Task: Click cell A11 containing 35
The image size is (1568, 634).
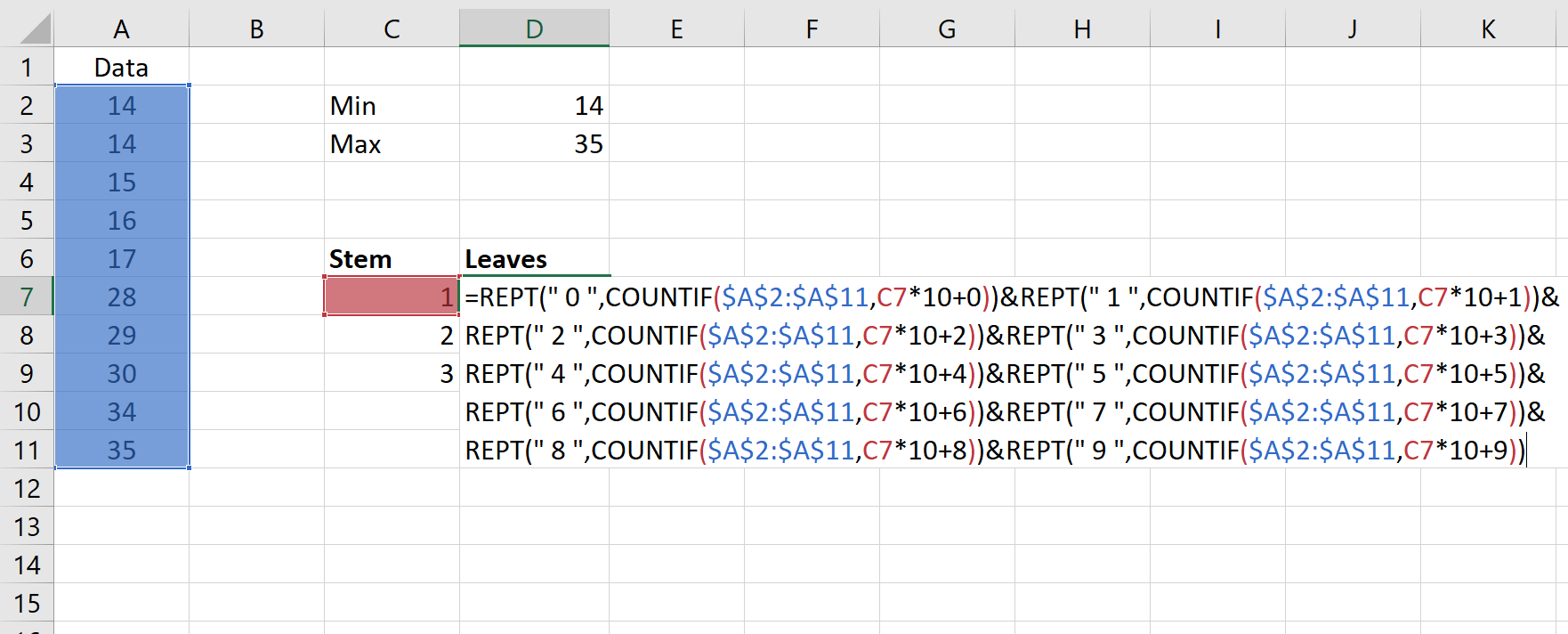Action: [x=122, y=450]
